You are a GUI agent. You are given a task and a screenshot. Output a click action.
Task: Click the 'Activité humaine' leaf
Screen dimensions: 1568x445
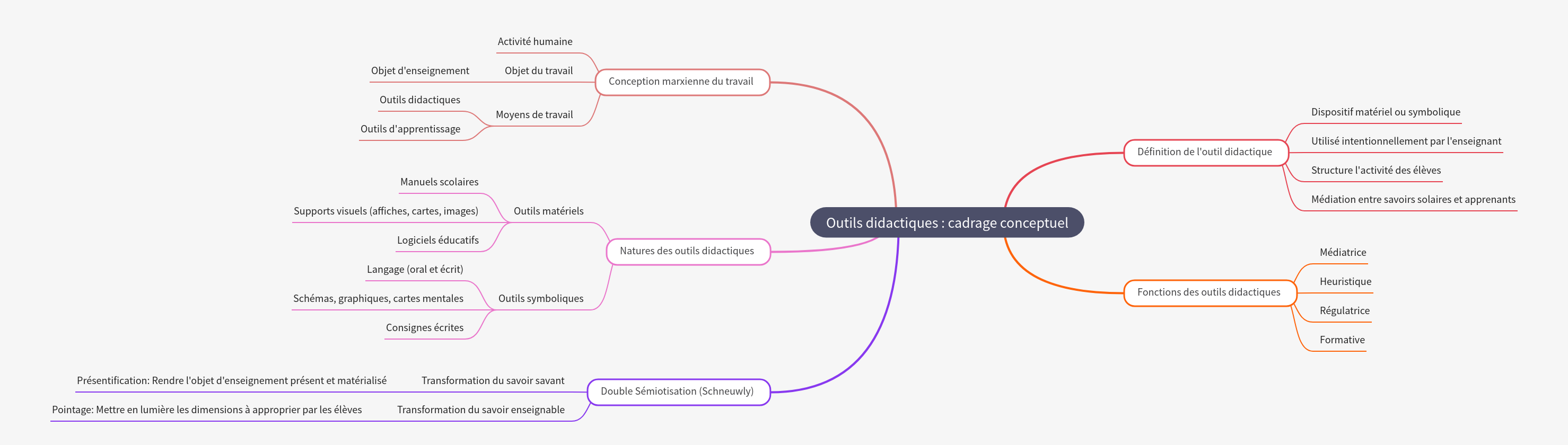click(x=535, y=41)
